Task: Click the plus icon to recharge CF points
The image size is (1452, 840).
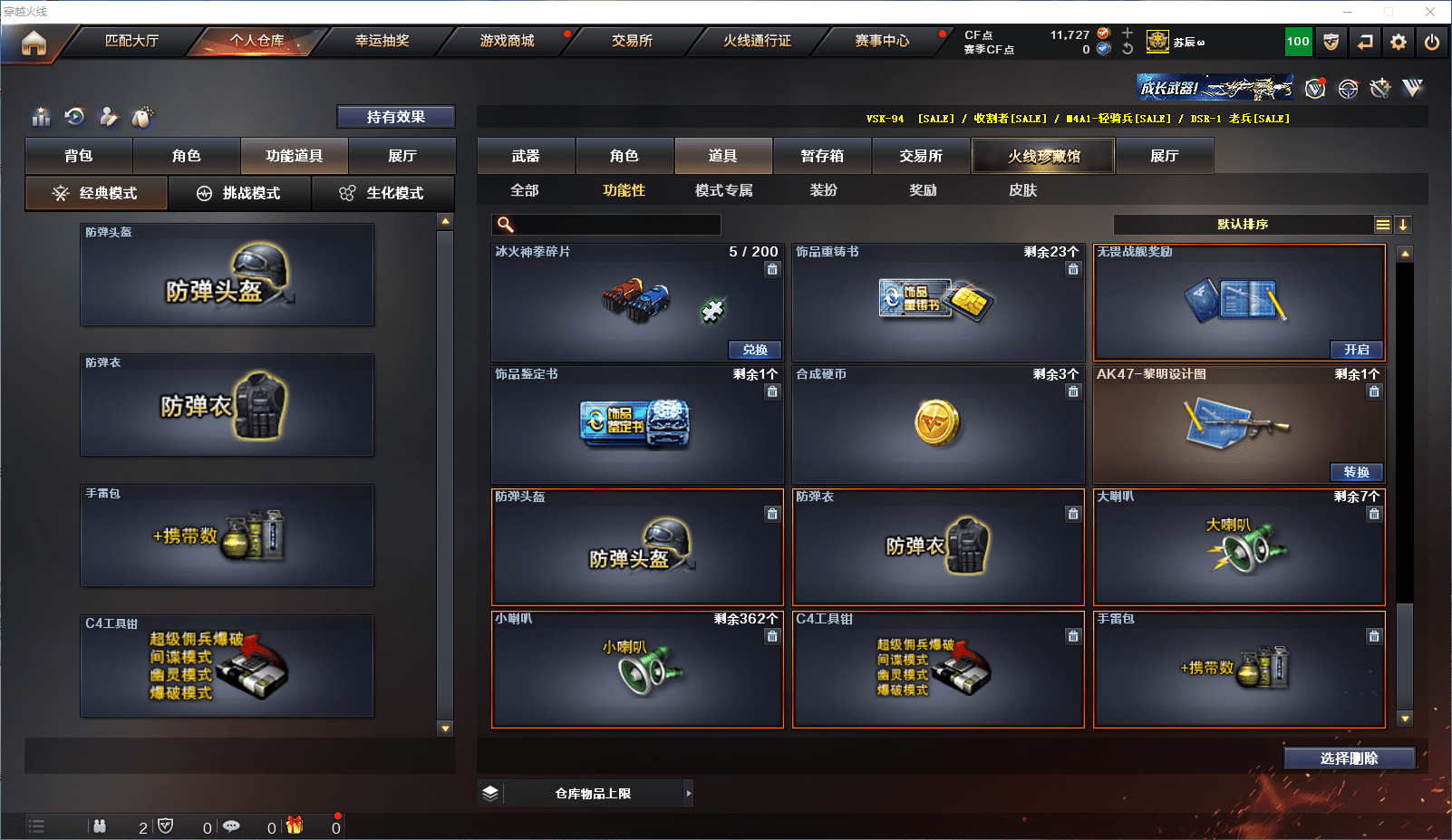Action: [x=1128, y=34]
